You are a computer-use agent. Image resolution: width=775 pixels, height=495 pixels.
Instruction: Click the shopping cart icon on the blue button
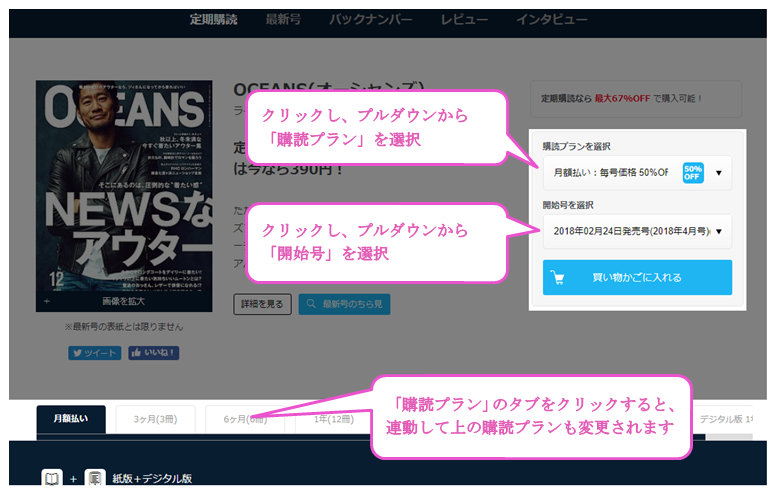point(558,278)
